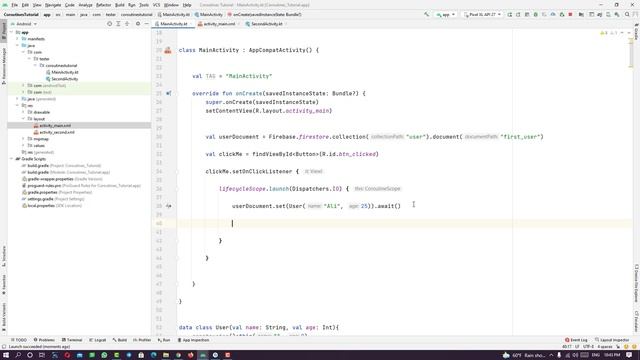The height and width of the screenshot is (360, 640).
Task: Expand the manifests folder
Action: pyautogui.click(x=18, y=39)
